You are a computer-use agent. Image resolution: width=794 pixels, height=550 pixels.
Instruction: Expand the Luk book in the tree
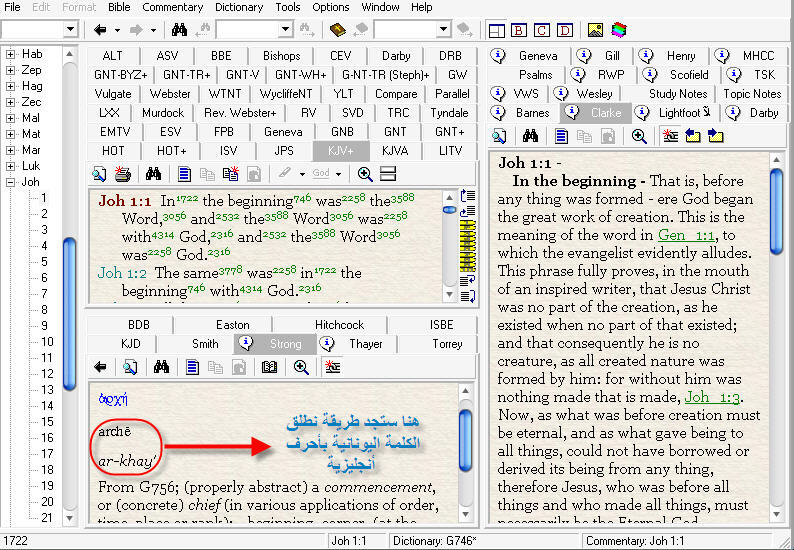click(x=10, y=166)
